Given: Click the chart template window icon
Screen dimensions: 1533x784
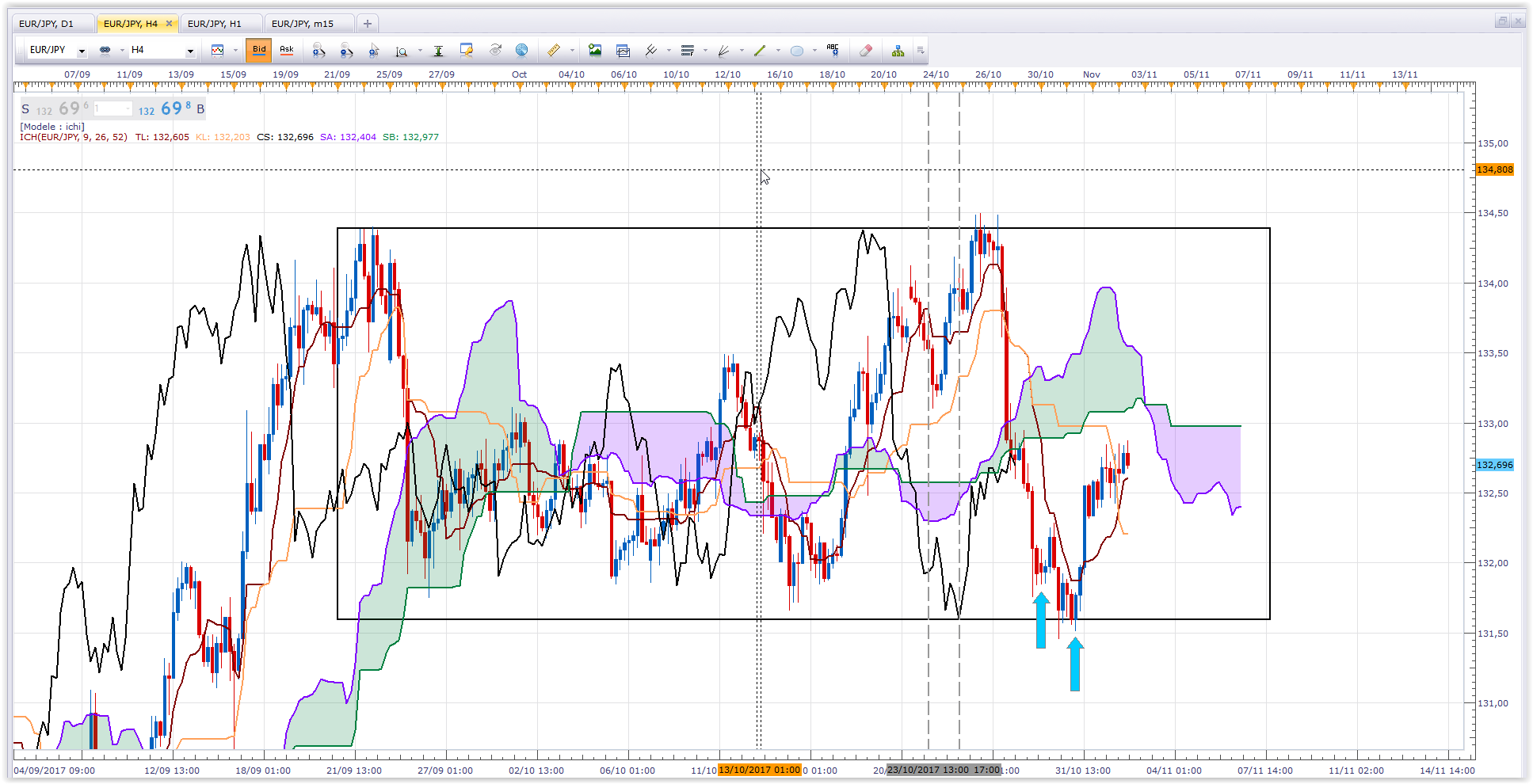Looking at the screenshot, I should point(623,51).
